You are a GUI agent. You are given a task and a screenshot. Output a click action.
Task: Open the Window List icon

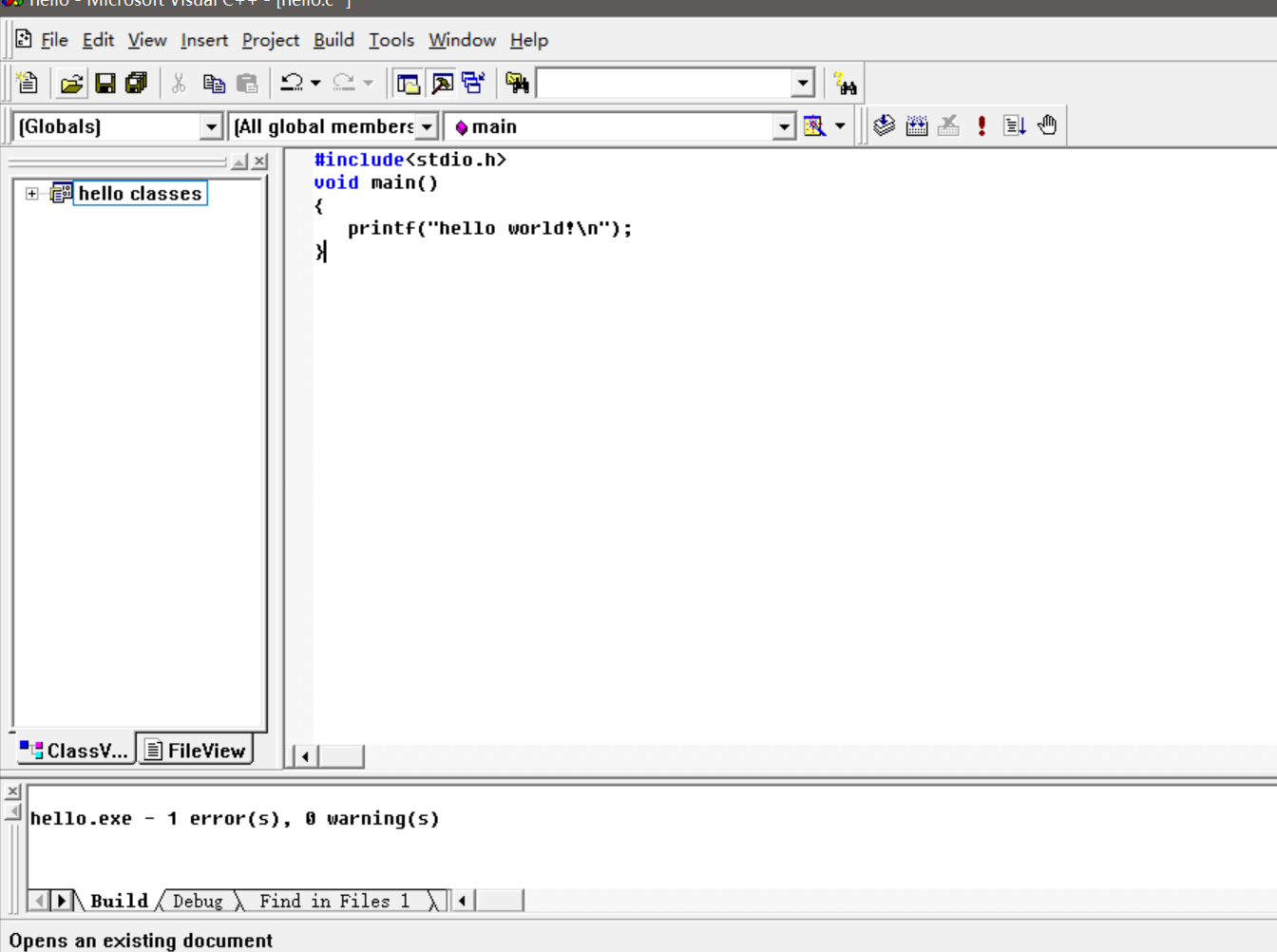coord(473,84)
